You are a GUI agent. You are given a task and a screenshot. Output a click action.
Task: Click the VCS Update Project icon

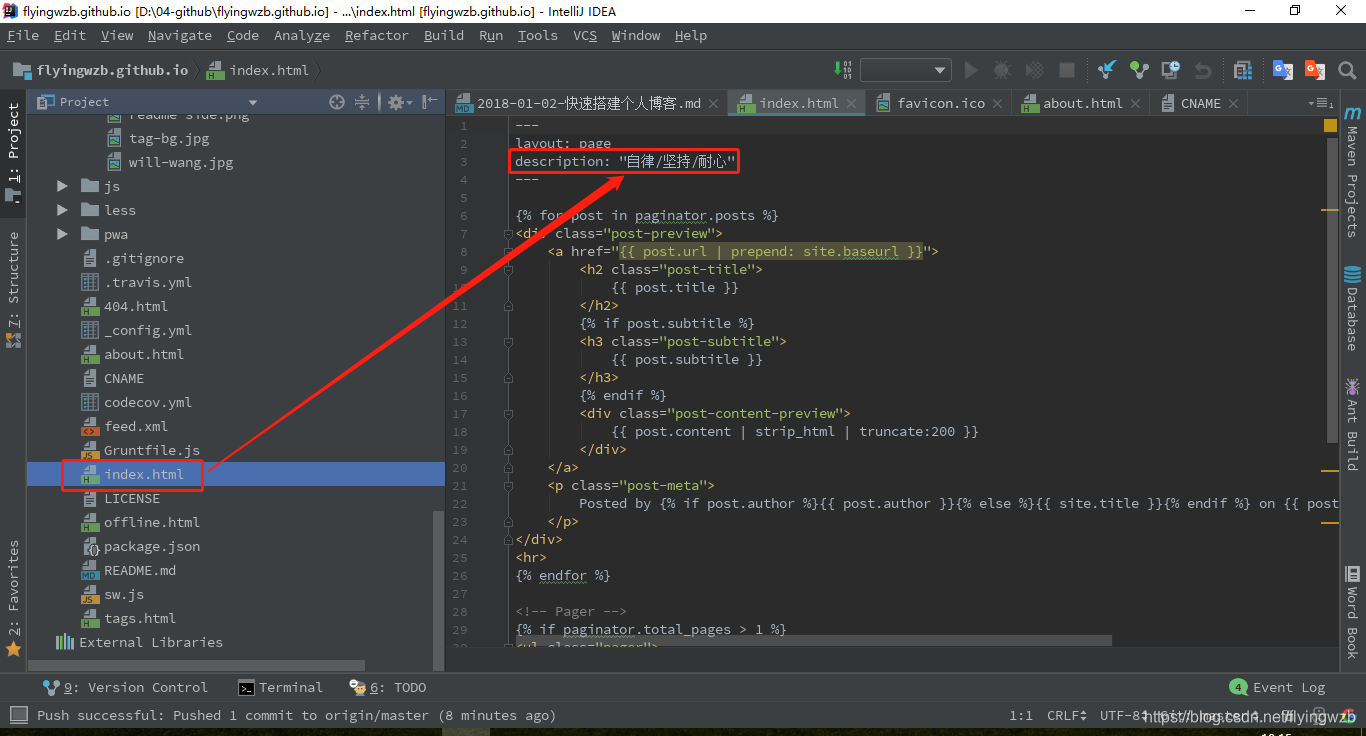(1107, 70)
